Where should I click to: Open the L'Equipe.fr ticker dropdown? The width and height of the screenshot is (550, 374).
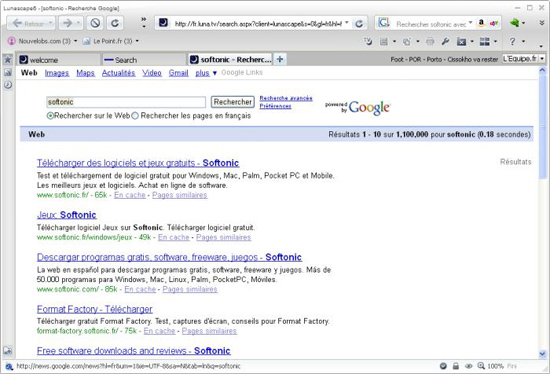point(542,59)
